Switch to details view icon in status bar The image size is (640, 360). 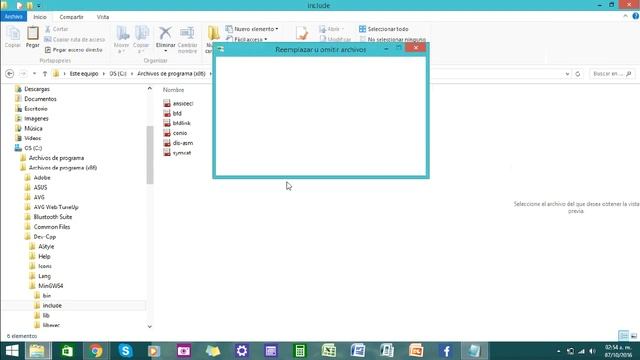click(x=623, y=336)
